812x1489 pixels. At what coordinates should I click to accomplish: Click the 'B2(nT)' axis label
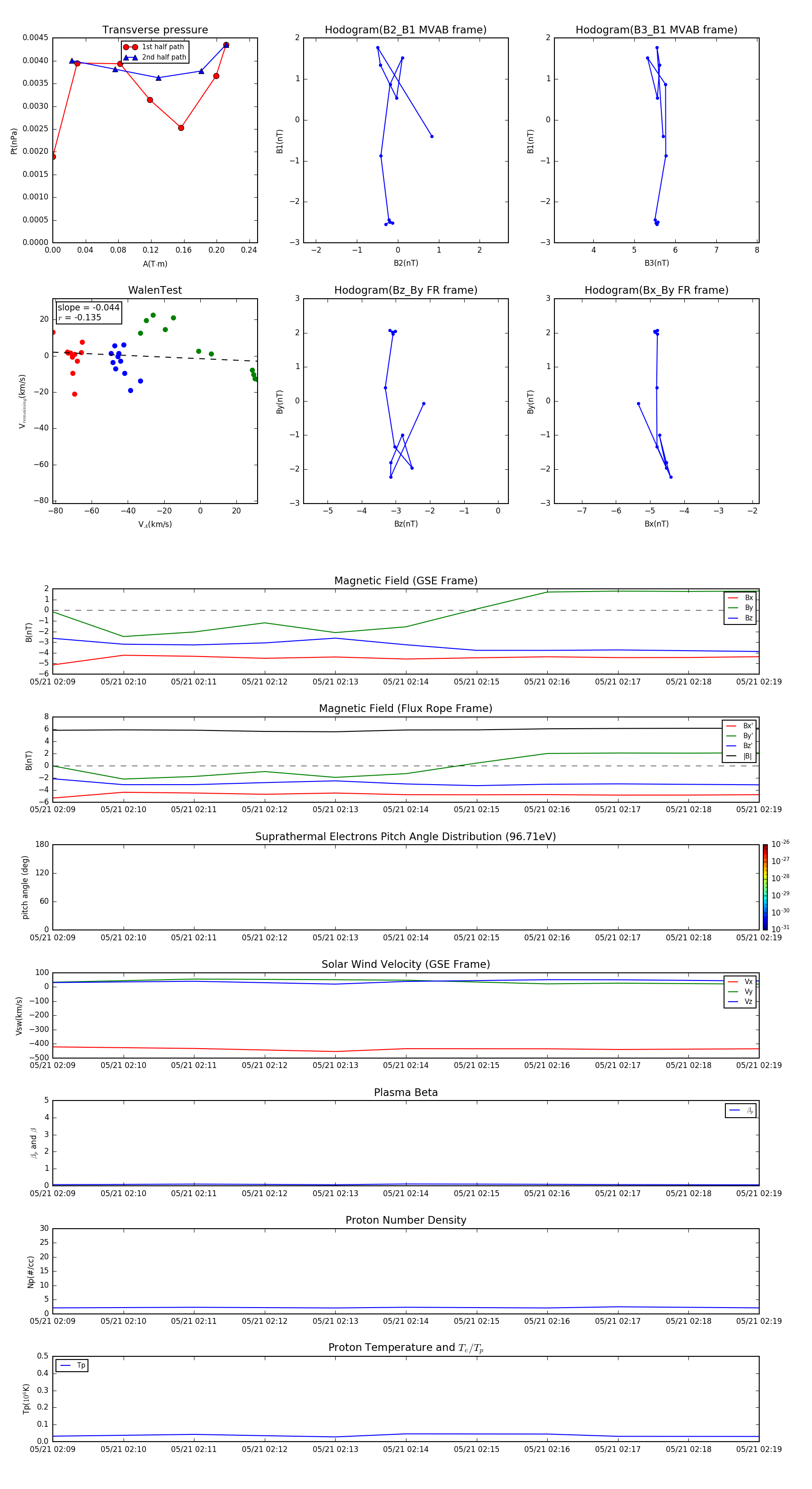tap(406, 263)
